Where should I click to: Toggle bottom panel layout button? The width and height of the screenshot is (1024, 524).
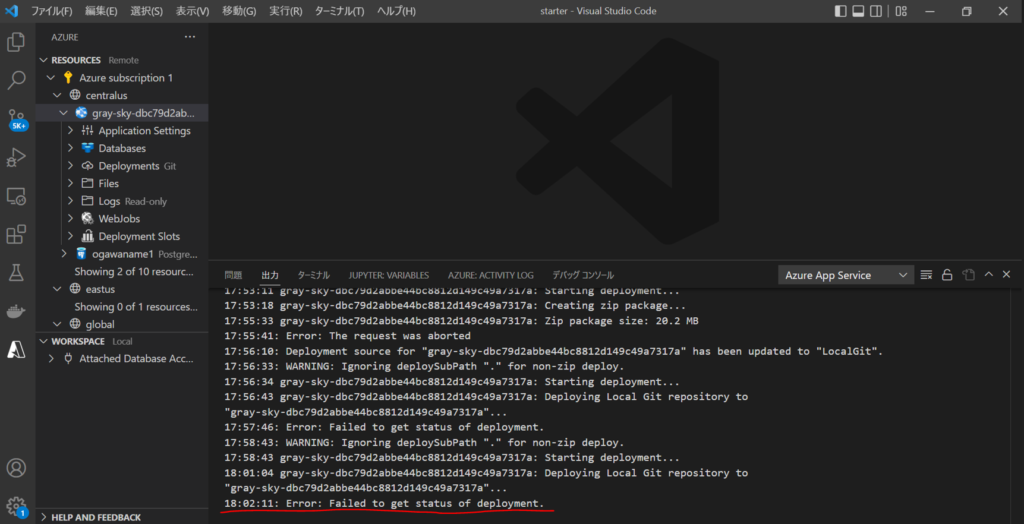(x=859, y=11)
